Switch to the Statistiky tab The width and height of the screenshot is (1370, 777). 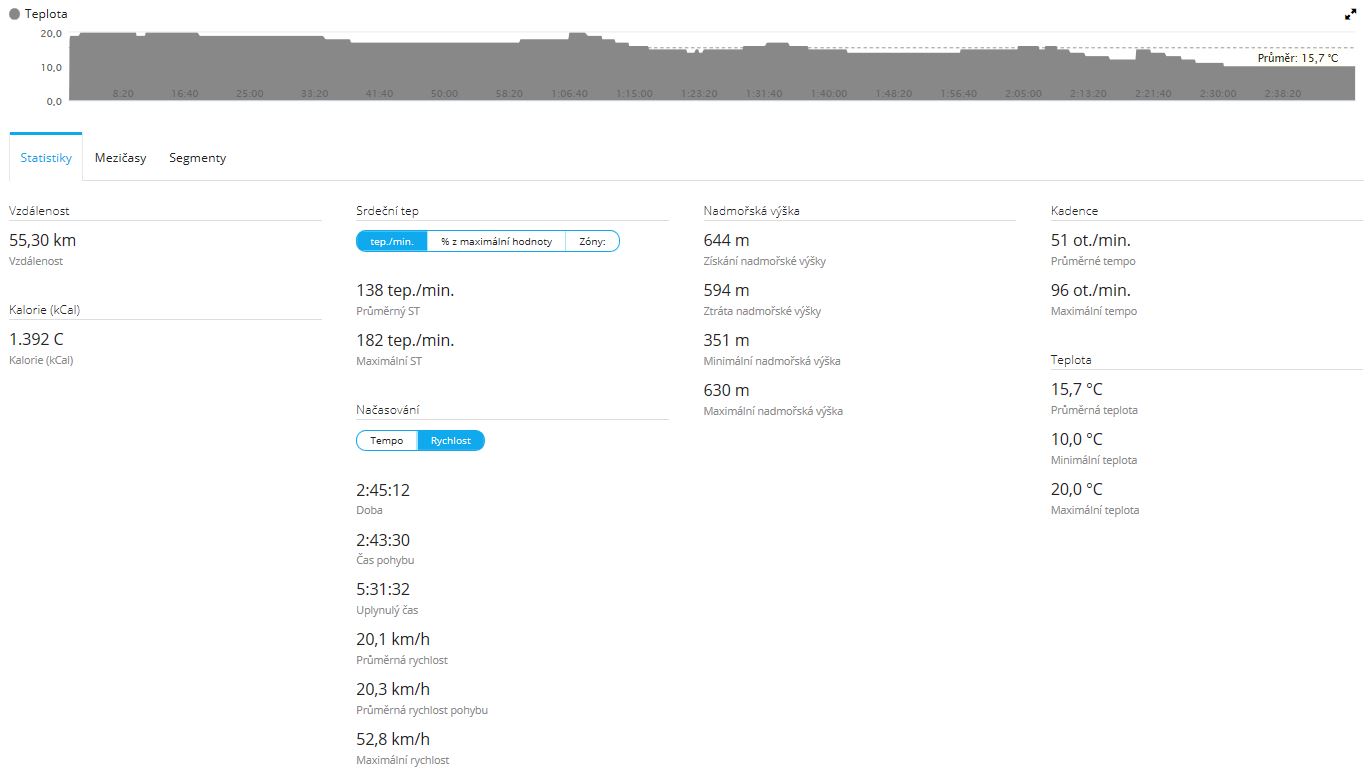click(x=46, y=158)
